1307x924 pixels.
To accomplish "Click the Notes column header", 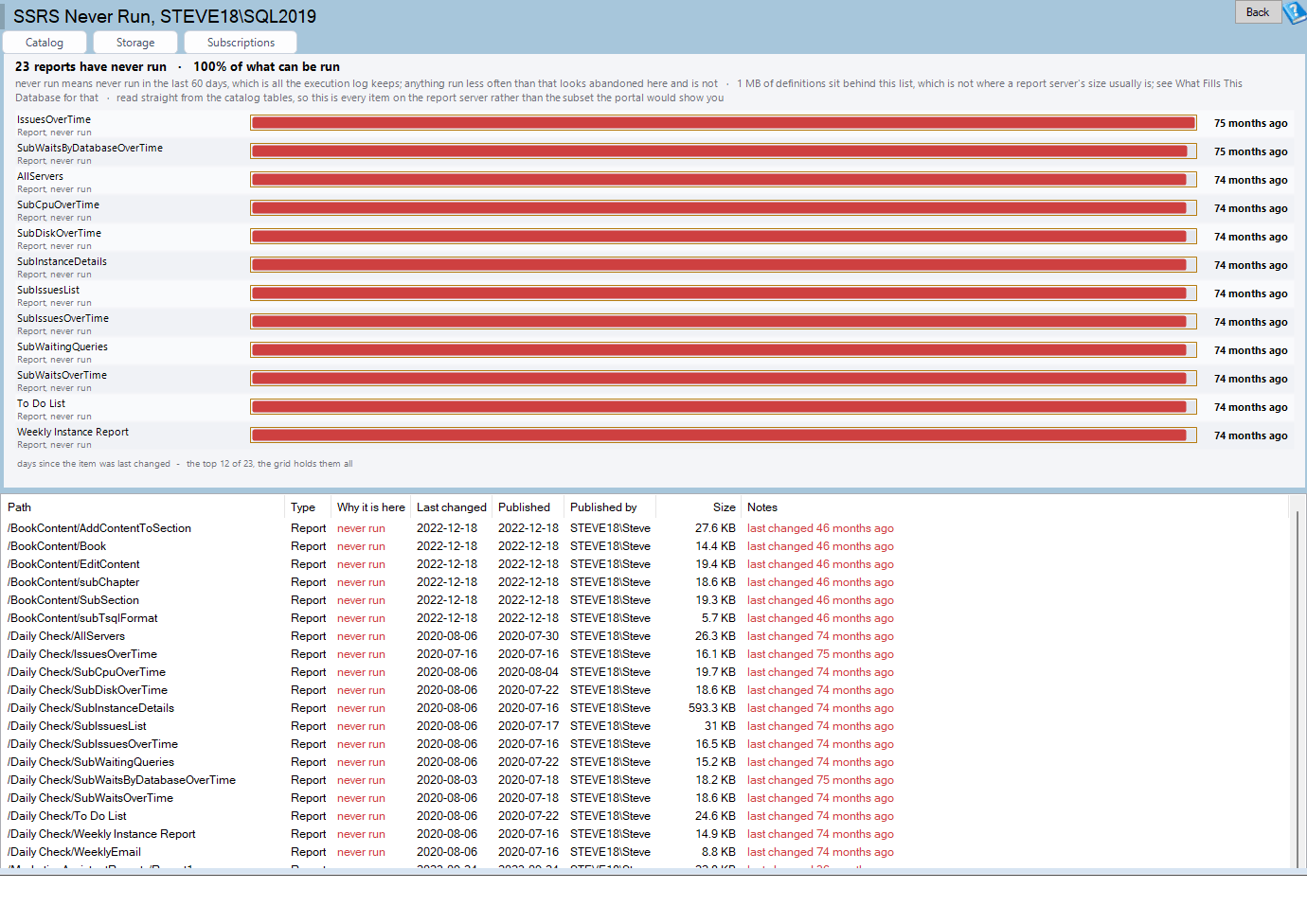I will coord(762,507).
